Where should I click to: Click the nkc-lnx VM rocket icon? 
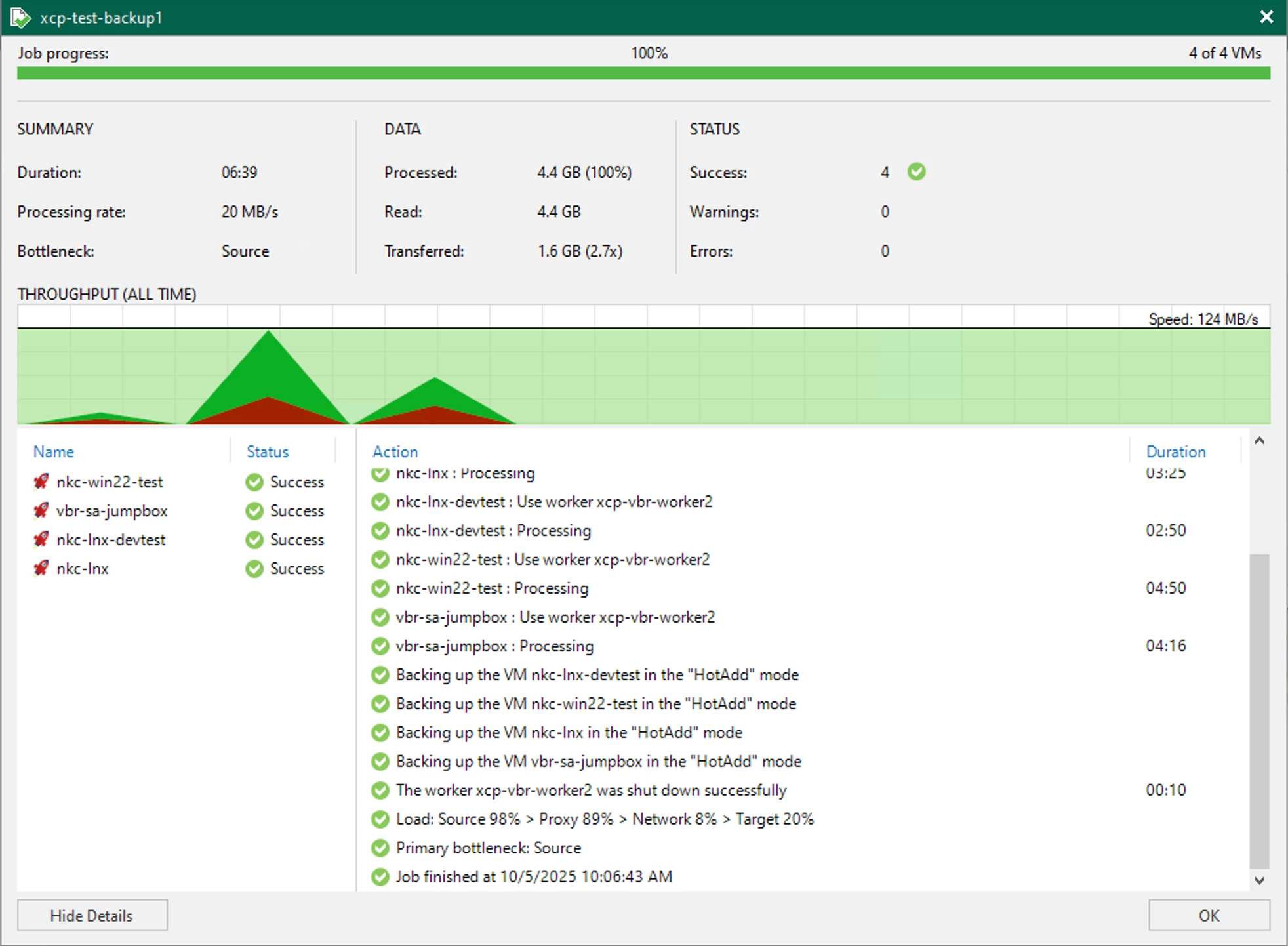[41, 568]
